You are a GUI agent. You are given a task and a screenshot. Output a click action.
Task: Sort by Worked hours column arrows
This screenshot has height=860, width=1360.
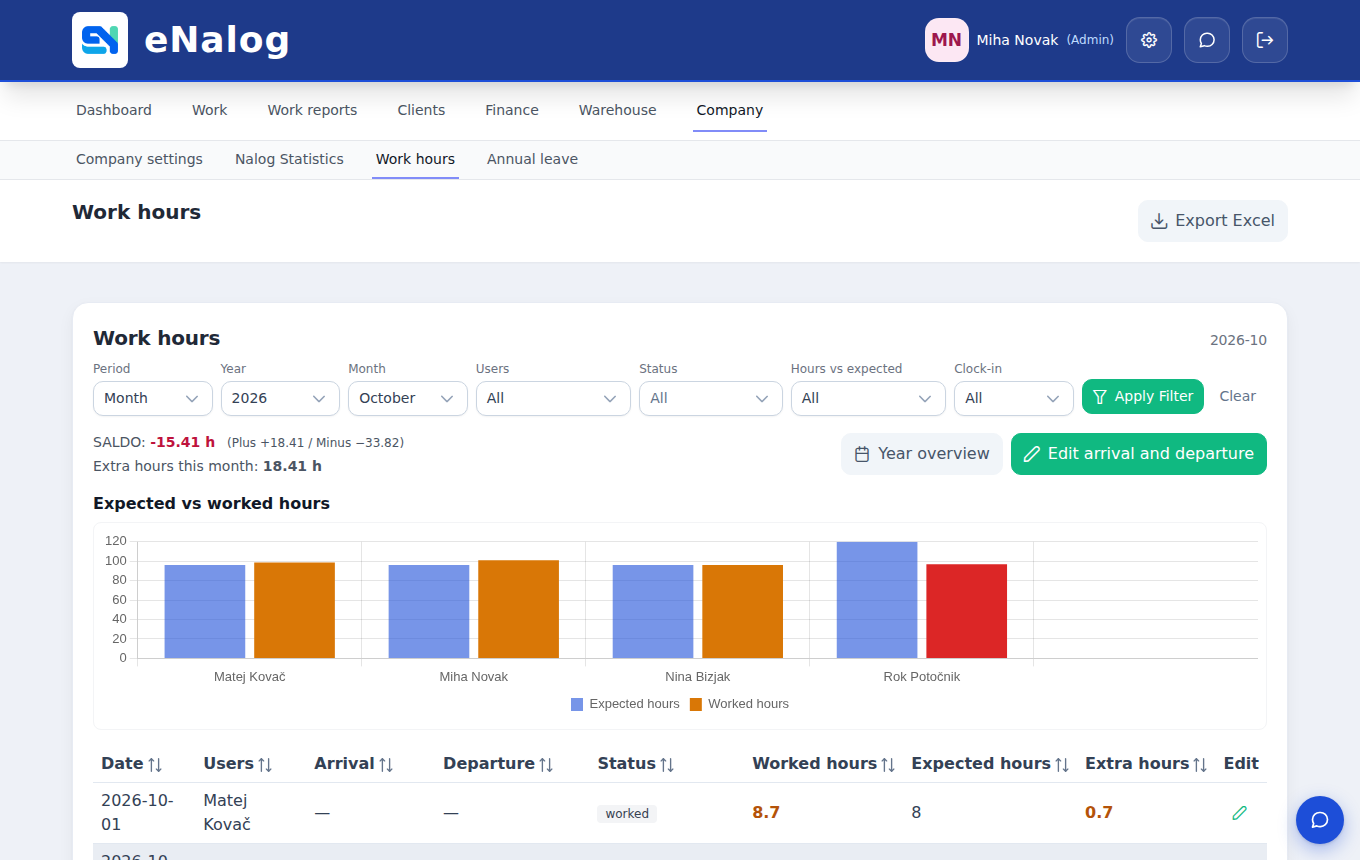(x=887, y=764)
